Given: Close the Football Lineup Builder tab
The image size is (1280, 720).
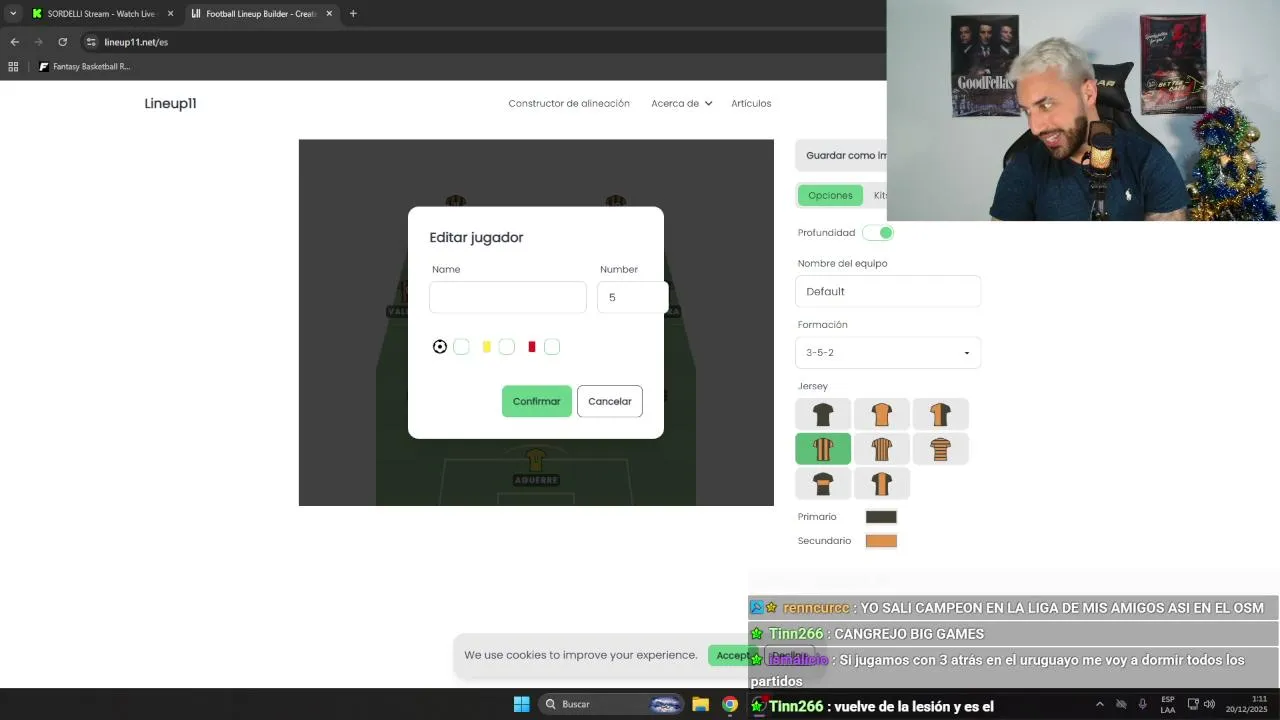Looking at the screenshot, I should (329, 14).
